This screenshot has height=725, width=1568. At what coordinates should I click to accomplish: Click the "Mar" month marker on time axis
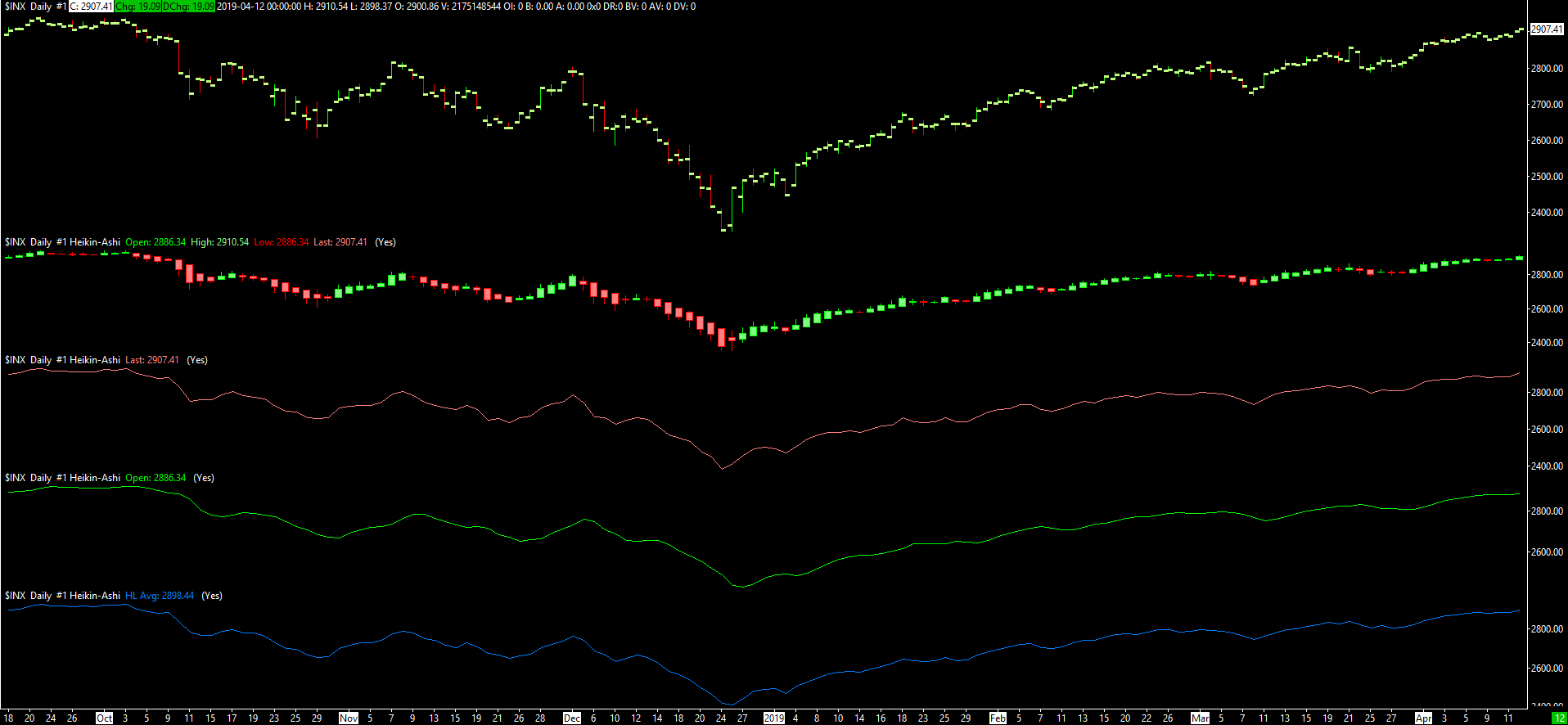pyautogui.click(x=1200, y=718)
